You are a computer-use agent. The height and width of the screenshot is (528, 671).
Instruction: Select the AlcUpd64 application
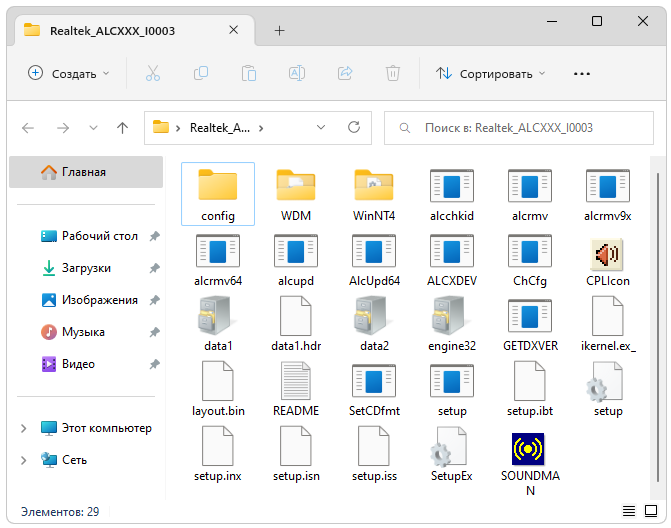coord(374,259)
